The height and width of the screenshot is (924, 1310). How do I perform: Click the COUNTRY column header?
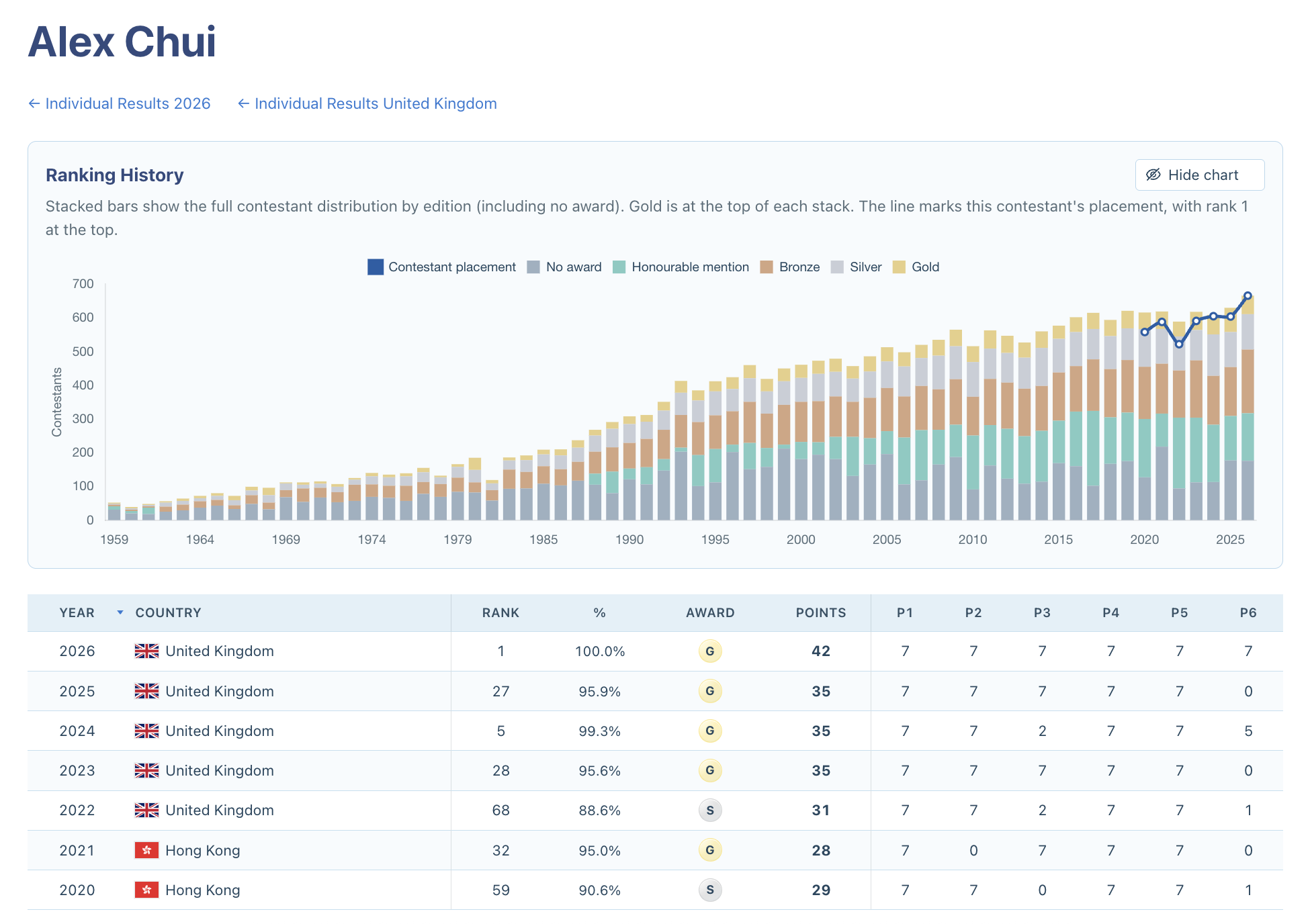(x=168, y=612)
